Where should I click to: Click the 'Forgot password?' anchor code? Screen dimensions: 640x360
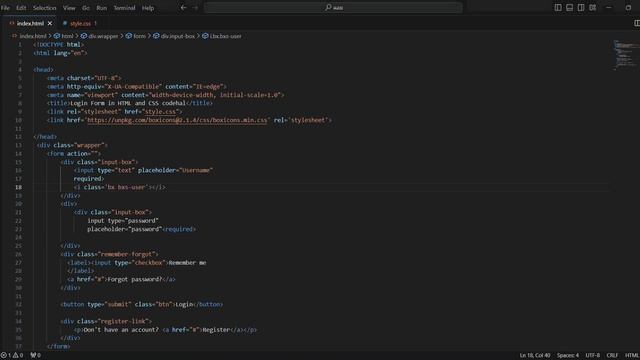point(121,280)
